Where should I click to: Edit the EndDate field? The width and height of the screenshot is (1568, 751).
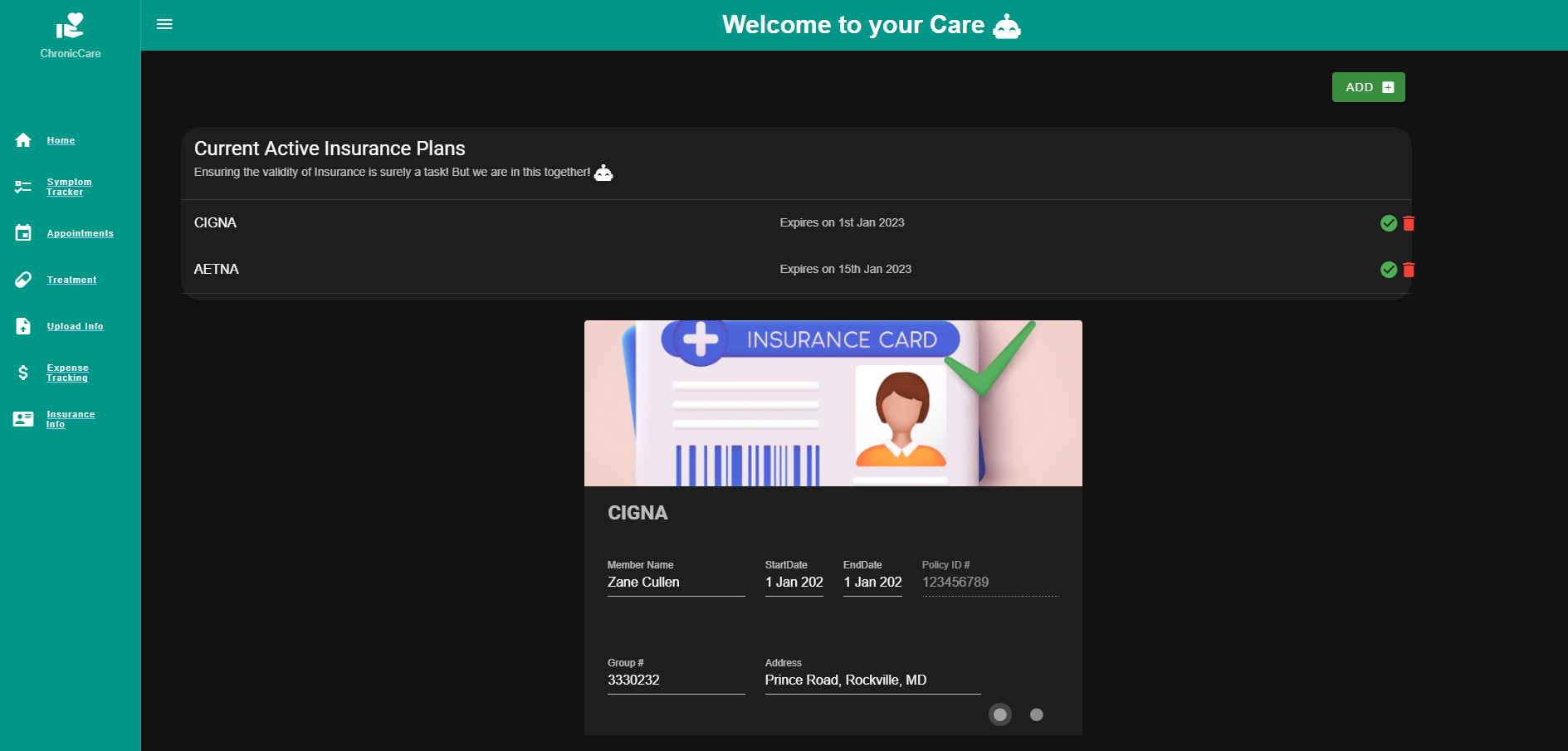point(872,583)
